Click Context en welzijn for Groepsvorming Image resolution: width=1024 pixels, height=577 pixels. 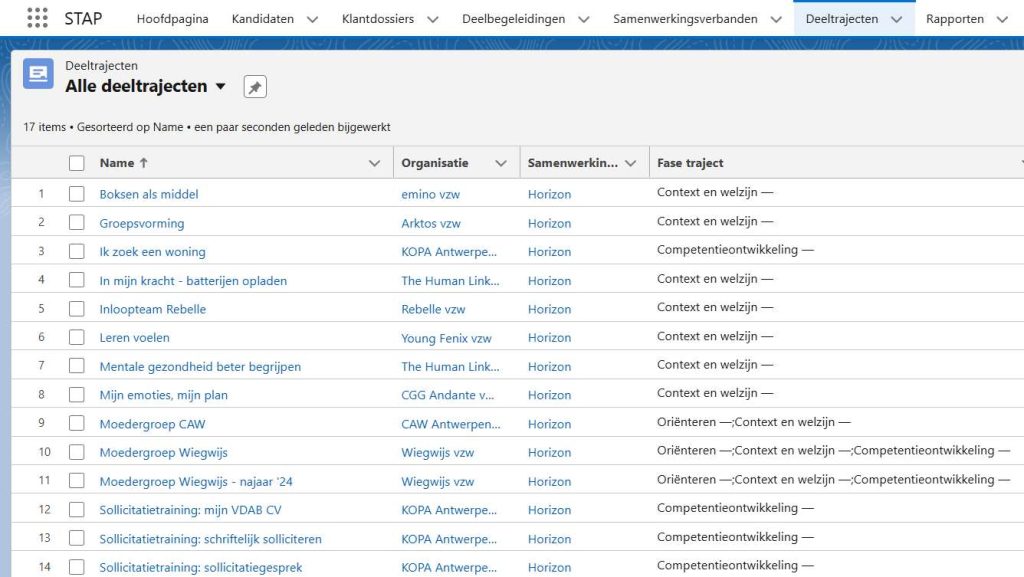click(714, 221)
